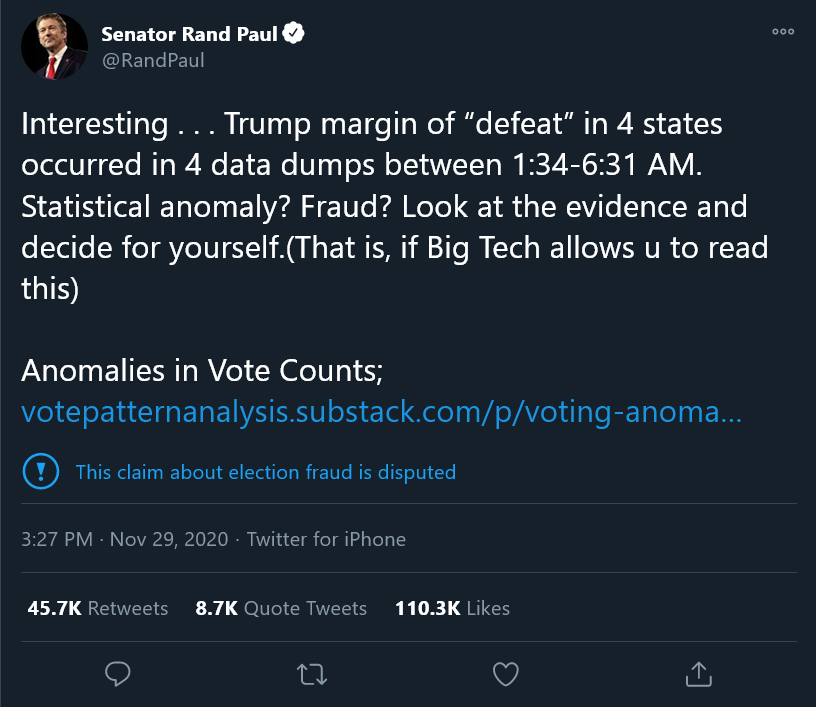This screenshot has height=707, width=816.
Task: Click the 3:27 PM timestamp
Action: (57, 539)
